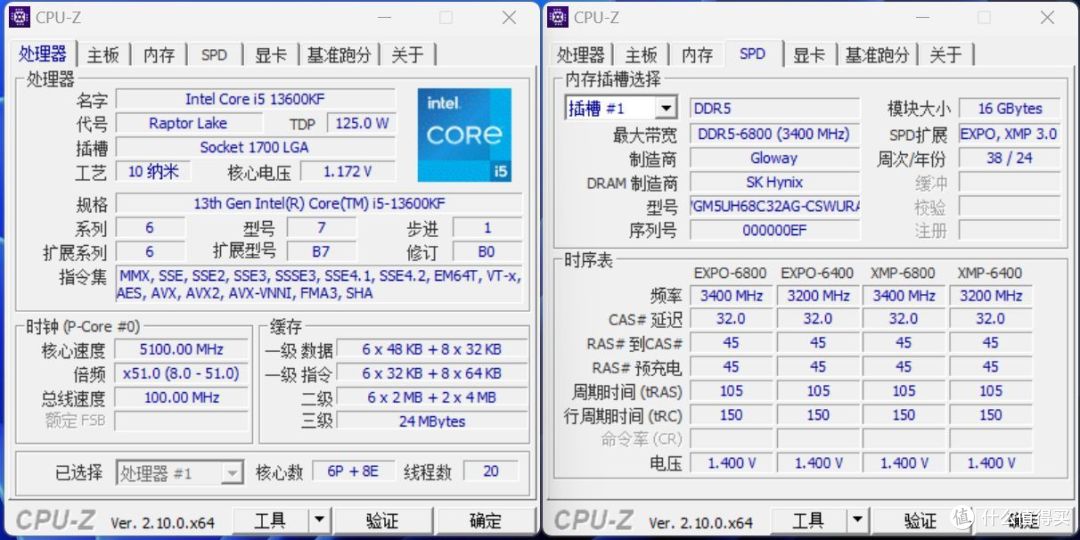Viewport: 1080px width, 540px height.
Task: Click the empty 额定 FSB field
Action: coord(181,422)
